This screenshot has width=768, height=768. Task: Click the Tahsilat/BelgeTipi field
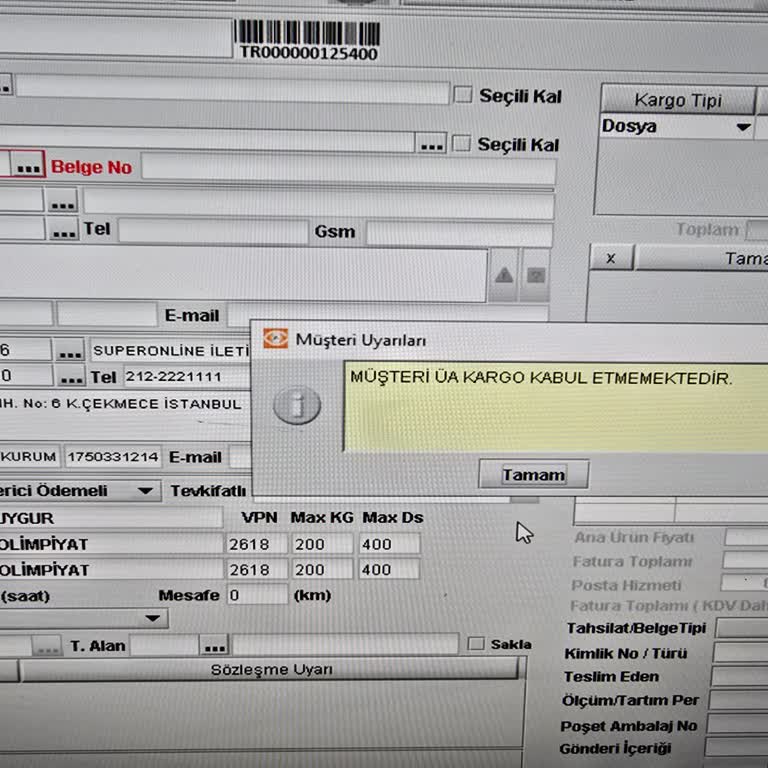pyautogui.click(x=742, y=628)
